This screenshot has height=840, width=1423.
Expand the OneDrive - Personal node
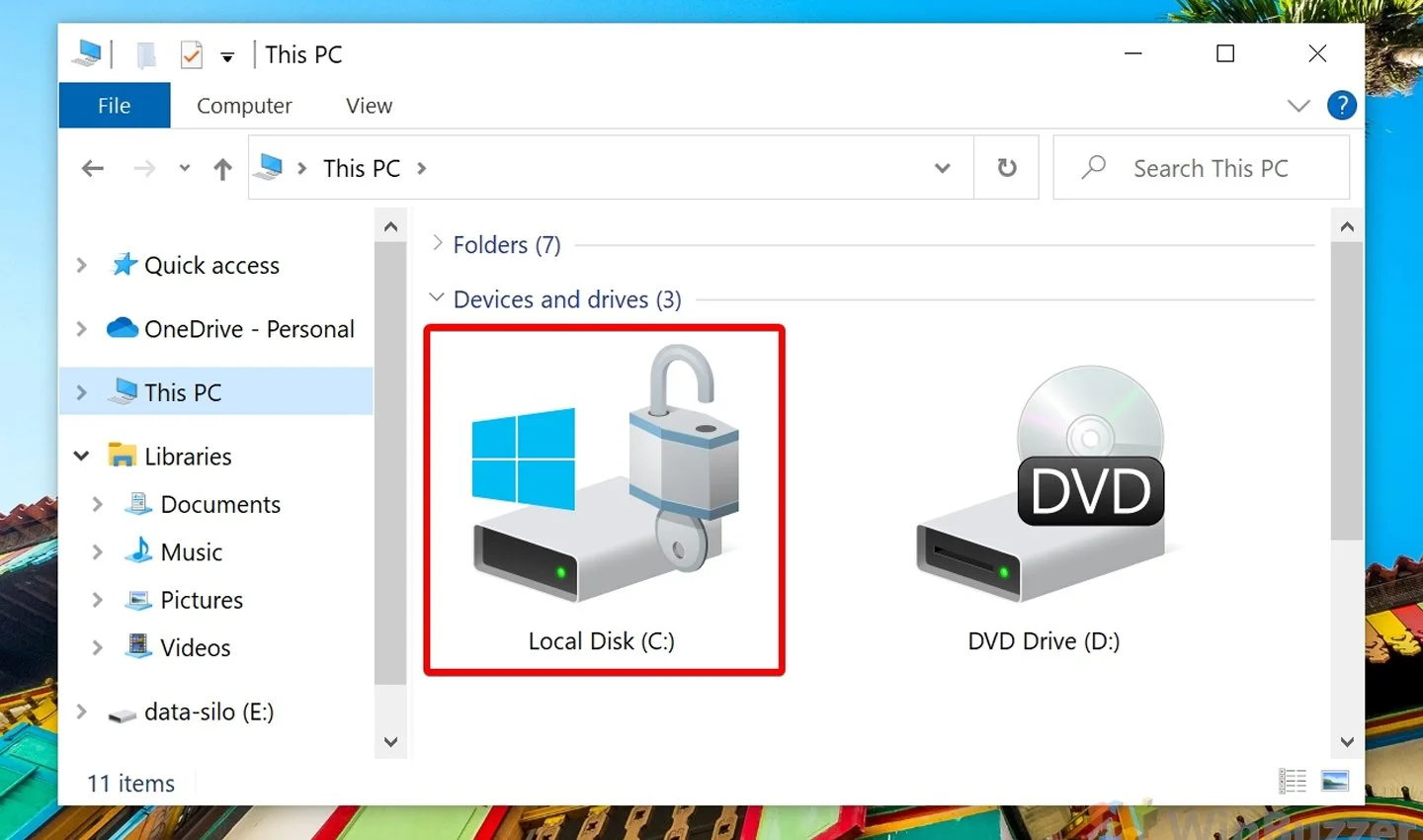[82, 328]
